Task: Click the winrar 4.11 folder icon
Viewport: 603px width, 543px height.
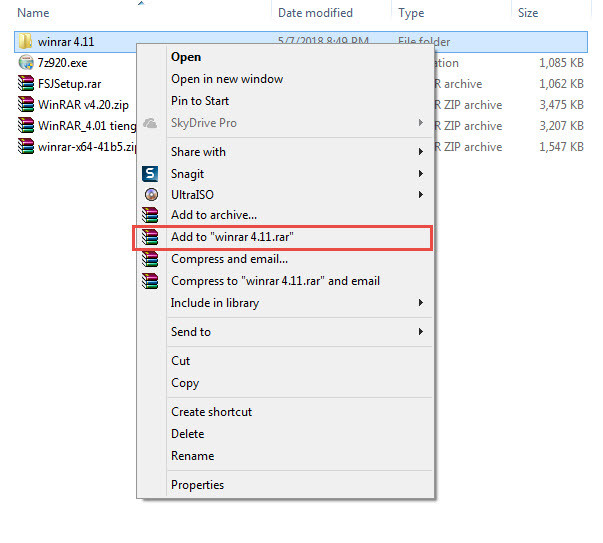Action: pos(25,42)
